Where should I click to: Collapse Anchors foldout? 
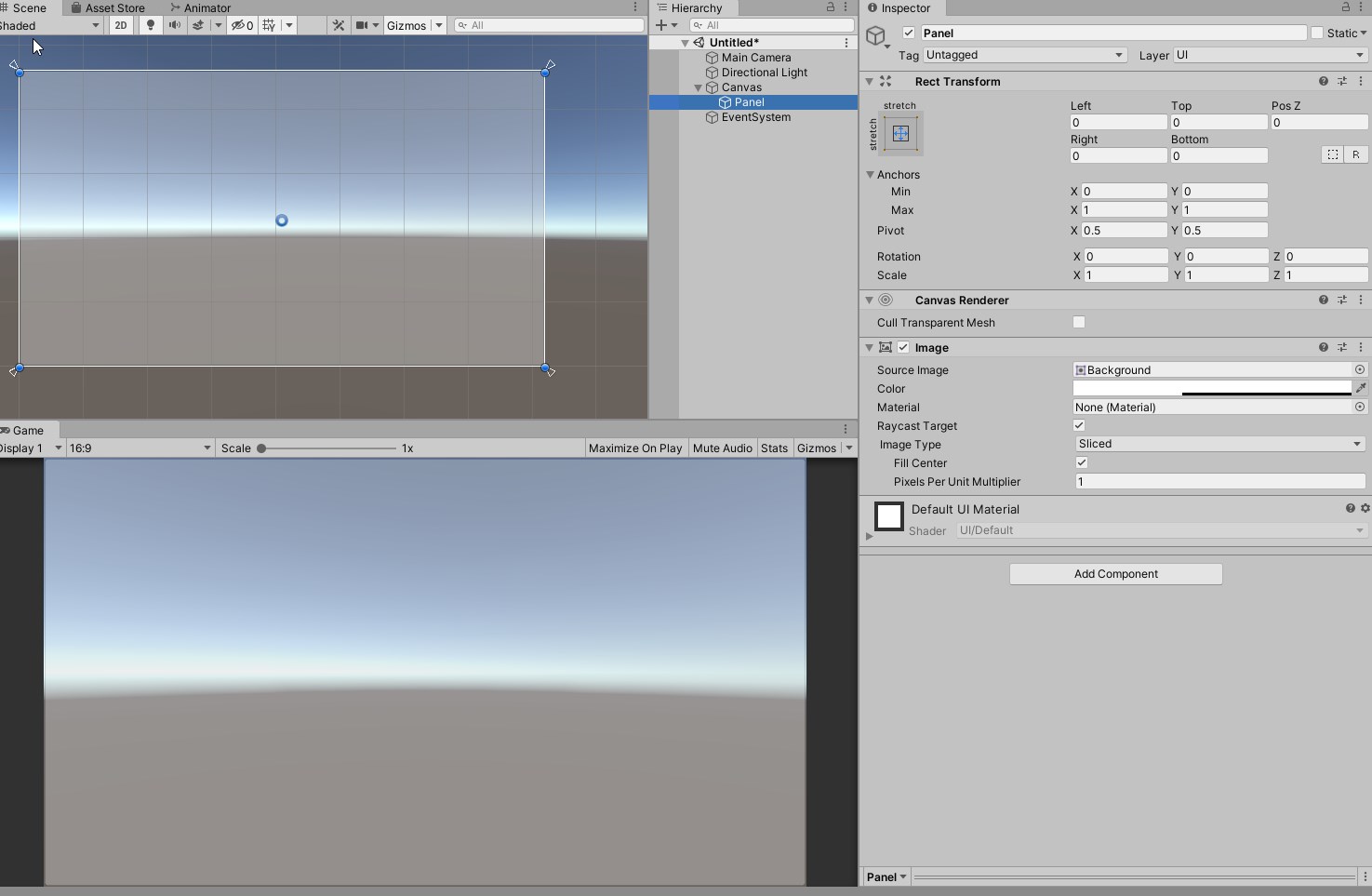point(870,174)
